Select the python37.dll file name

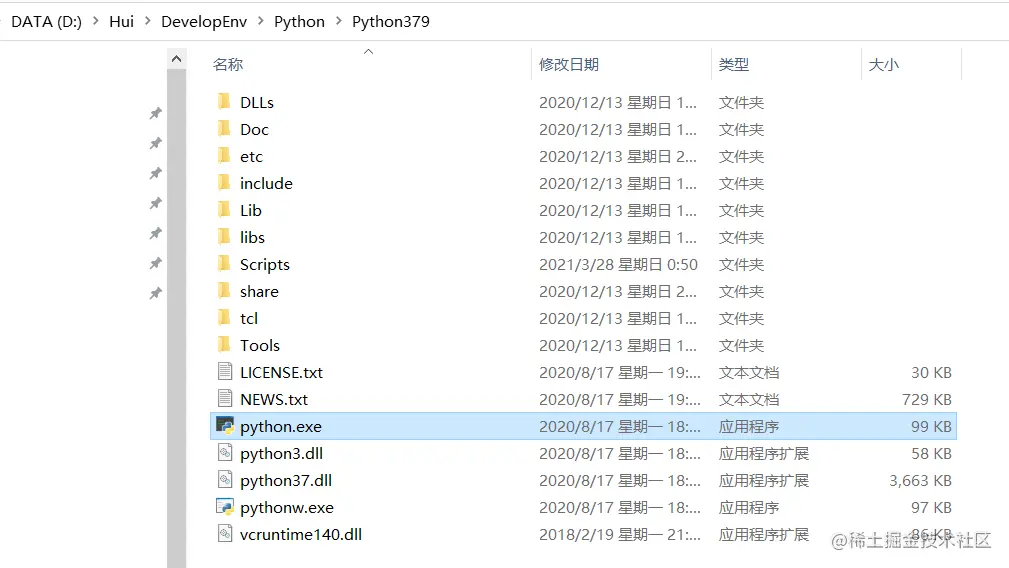tap(286, 481)
